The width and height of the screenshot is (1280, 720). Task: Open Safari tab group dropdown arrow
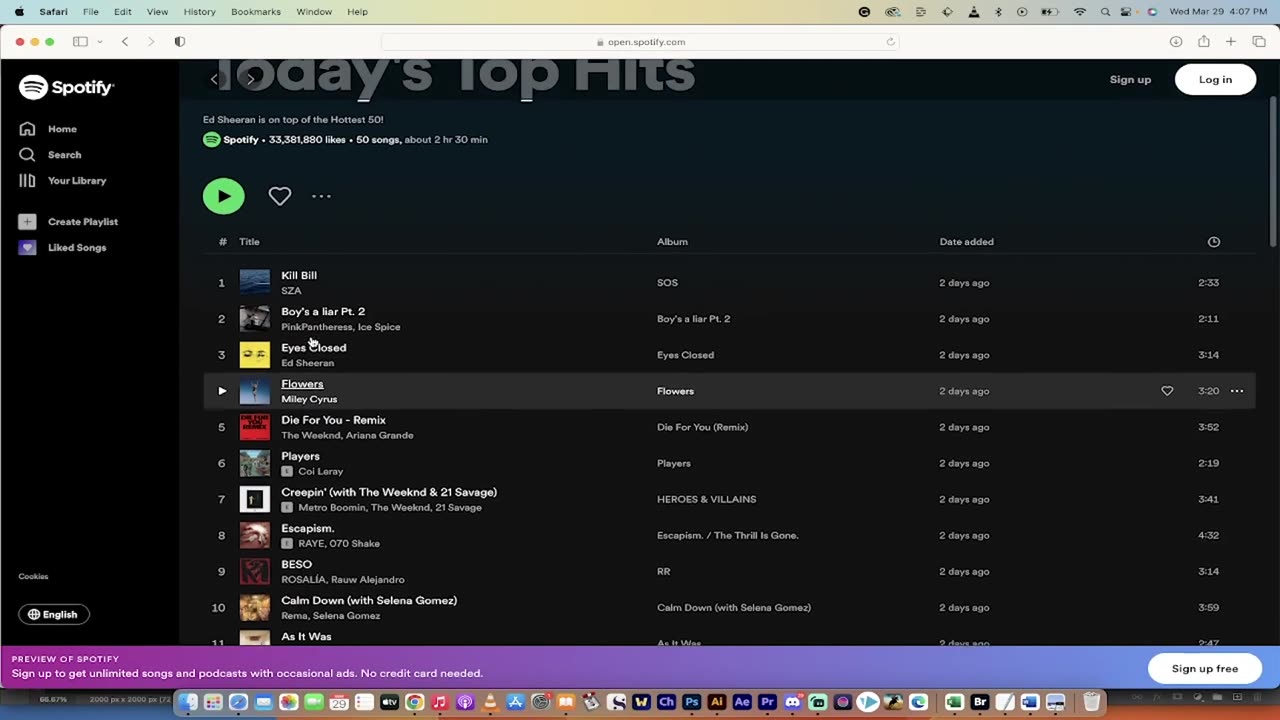(100, 42)
